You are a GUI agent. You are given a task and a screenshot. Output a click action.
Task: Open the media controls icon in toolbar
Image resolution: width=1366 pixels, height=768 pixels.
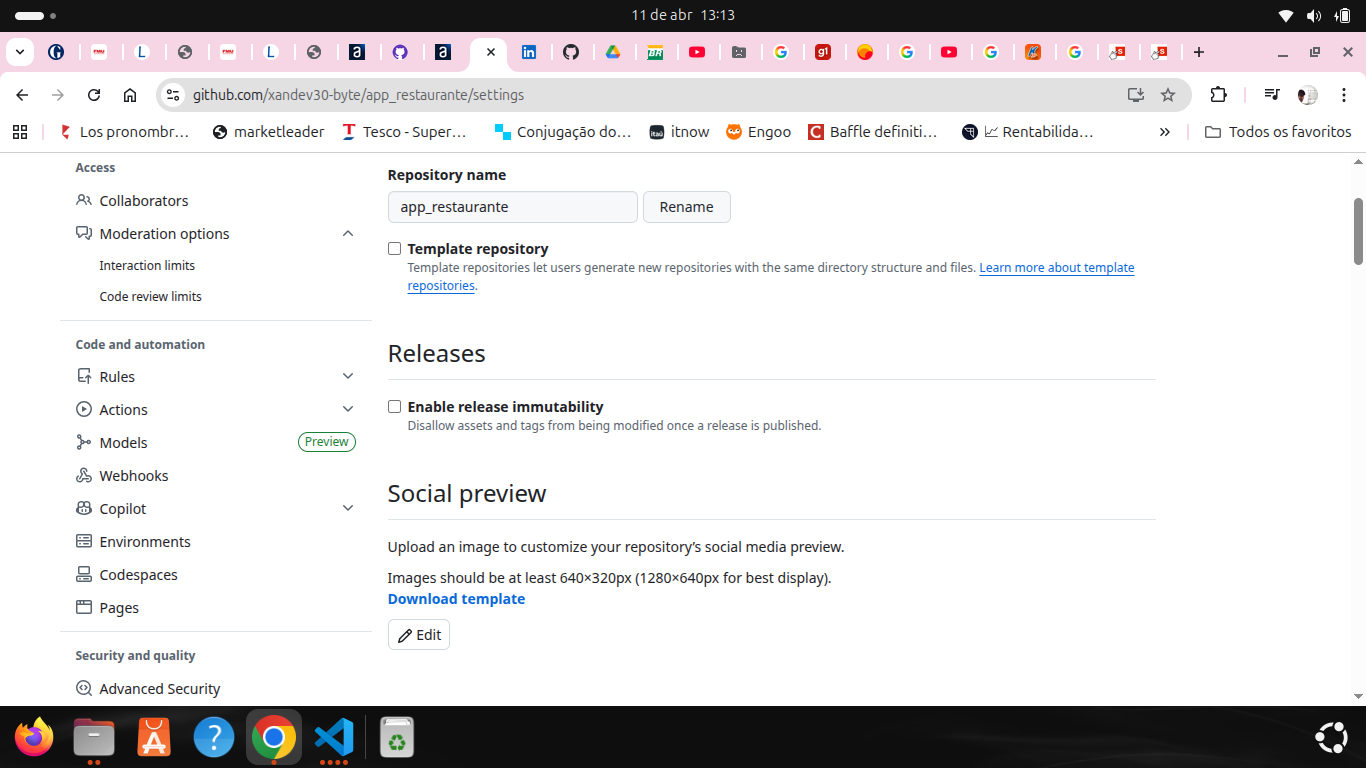pyautogui.click(x=1272, y=95)
